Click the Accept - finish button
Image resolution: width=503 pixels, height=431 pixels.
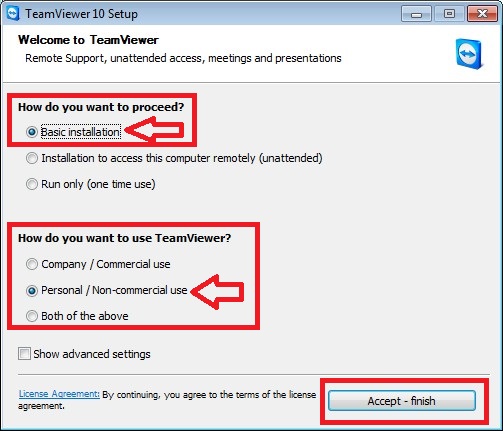point(402,401)
